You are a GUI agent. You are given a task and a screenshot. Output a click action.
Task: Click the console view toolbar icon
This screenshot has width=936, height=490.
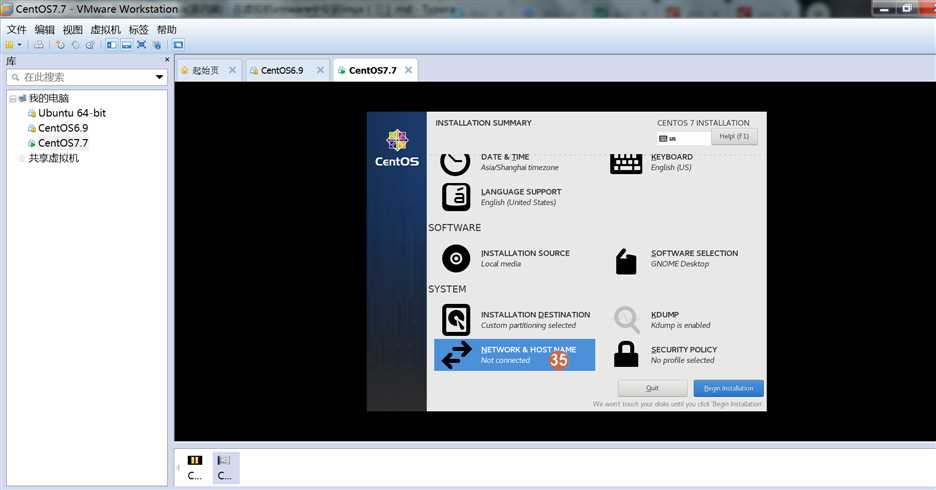(x=178, y=45)
